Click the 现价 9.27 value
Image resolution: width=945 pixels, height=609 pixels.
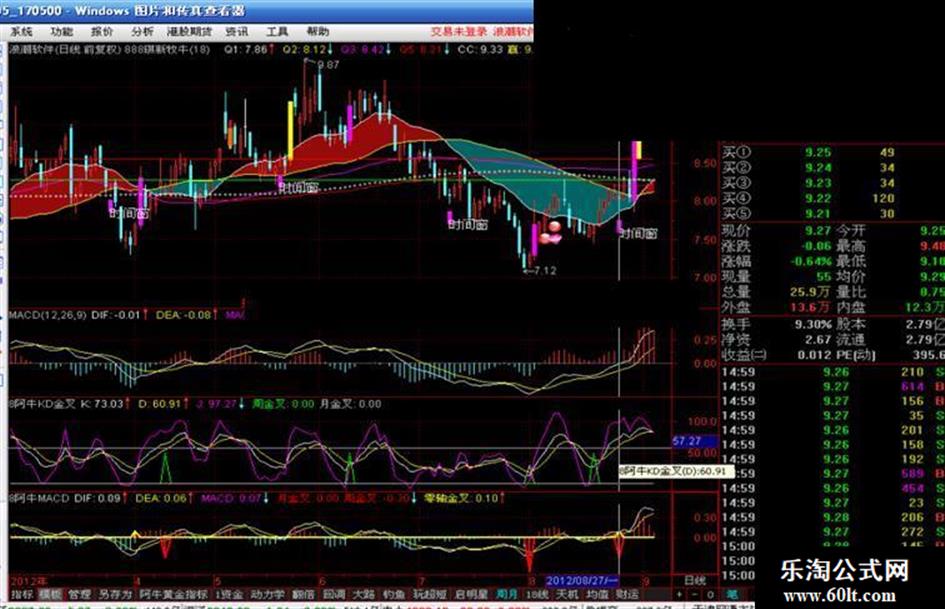(818, 230)
